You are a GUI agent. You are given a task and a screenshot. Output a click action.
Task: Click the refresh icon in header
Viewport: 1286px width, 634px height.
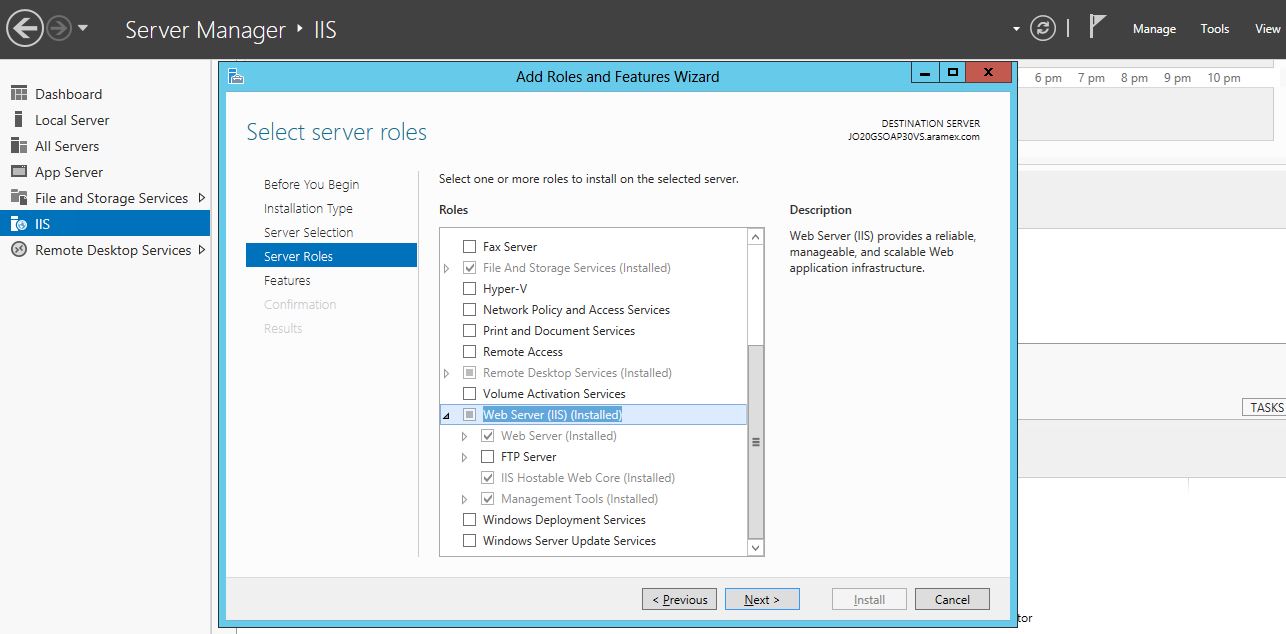[1043, 28]
